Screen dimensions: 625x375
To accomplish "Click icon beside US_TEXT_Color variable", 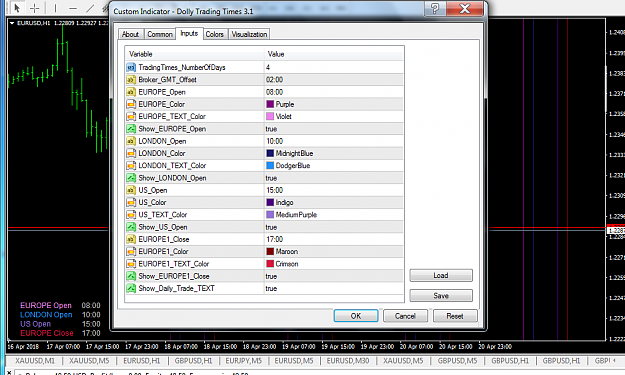I will point(131,215).
